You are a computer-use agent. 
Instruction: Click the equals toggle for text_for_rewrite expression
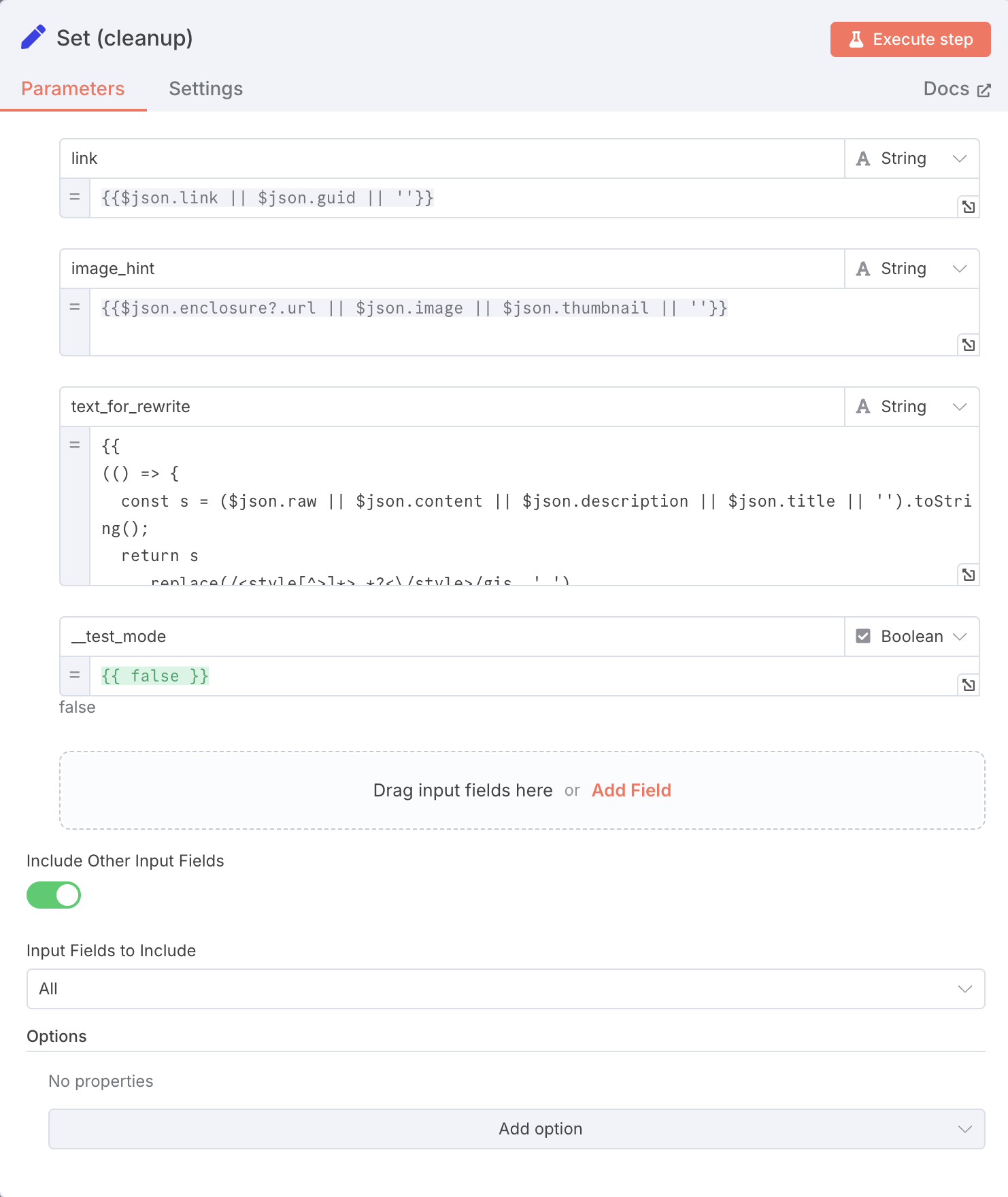coord(75,446)
